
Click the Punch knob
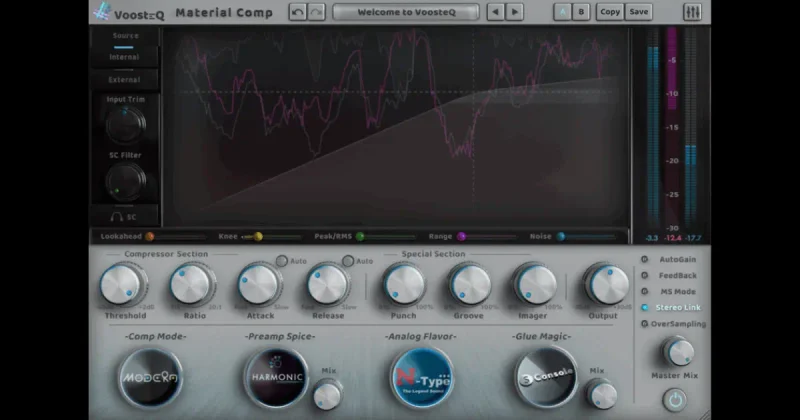click(x=403, y=285)
